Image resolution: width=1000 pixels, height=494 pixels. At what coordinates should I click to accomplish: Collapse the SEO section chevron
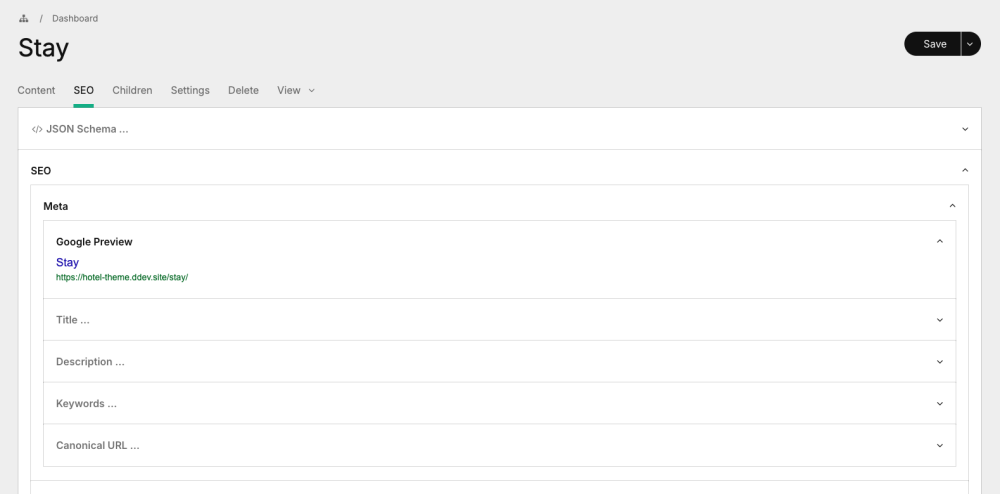[965, 171]
